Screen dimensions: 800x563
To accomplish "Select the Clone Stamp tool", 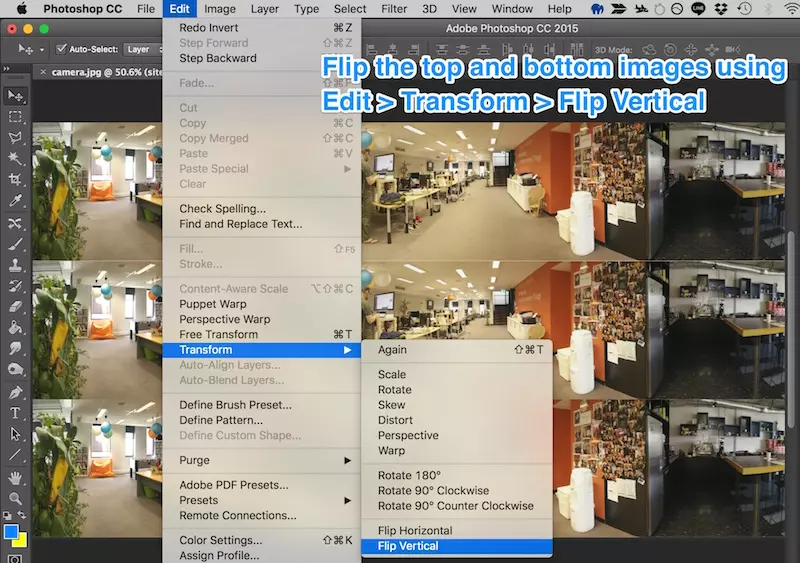I will (15, 265).
